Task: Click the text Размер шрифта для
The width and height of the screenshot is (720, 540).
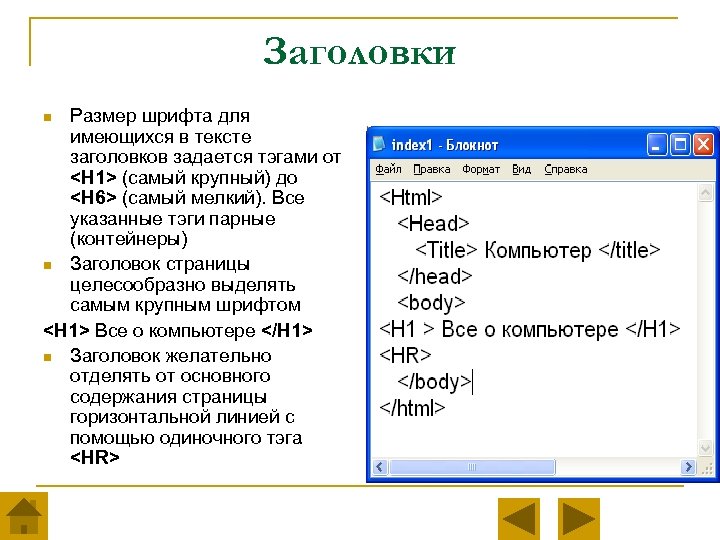Action: click(160, 116)
